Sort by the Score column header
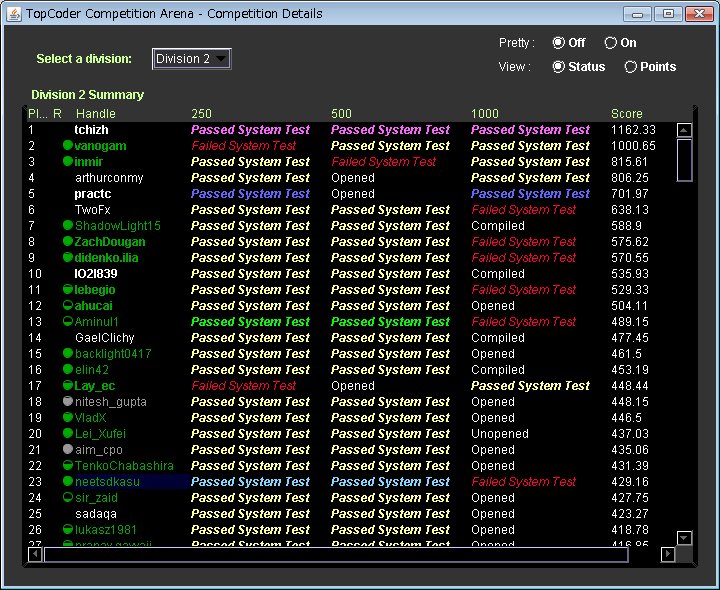Image resolution: width=720 pixels, height=590 pixels. 626,113
